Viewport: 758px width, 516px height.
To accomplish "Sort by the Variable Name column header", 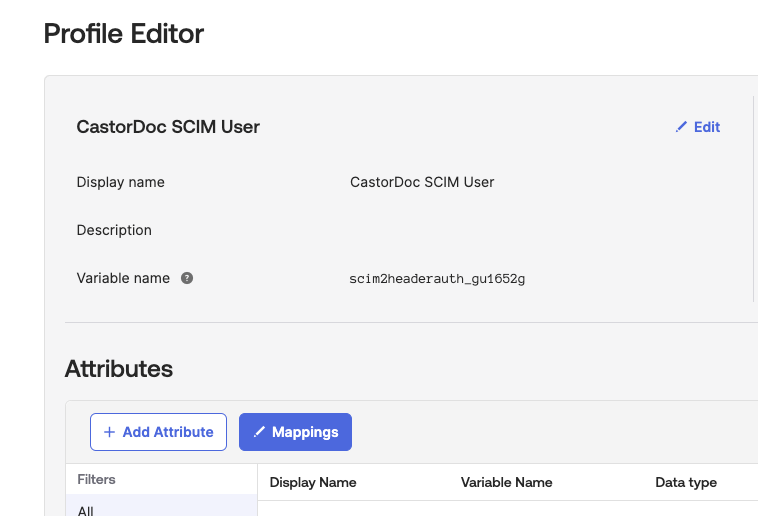I will tap(506, 482).
